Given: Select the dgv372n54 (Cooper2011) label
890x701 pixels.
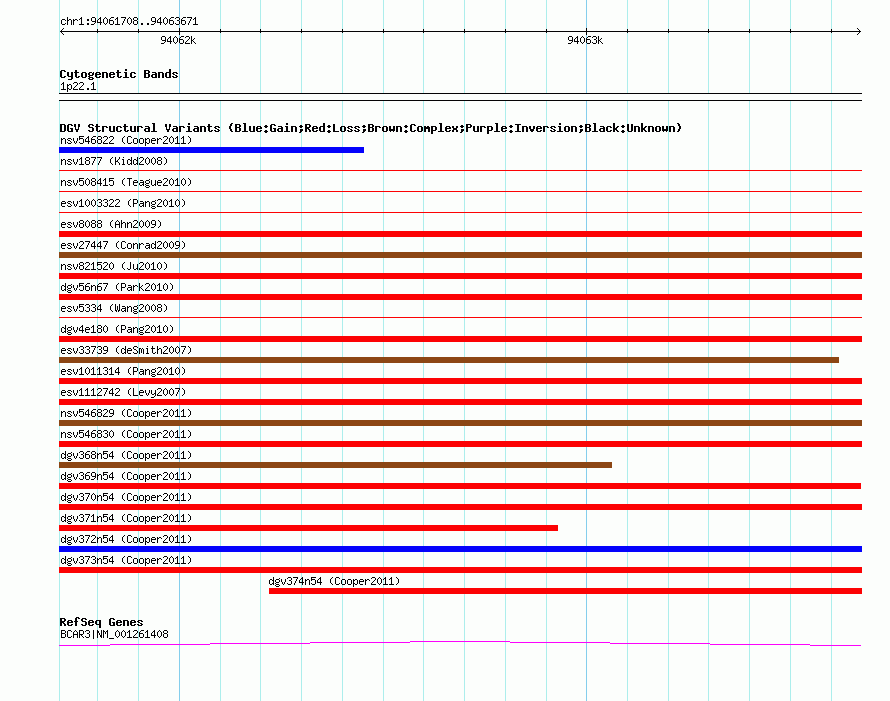Looking at the screenshot, I should tap(126, 539).
